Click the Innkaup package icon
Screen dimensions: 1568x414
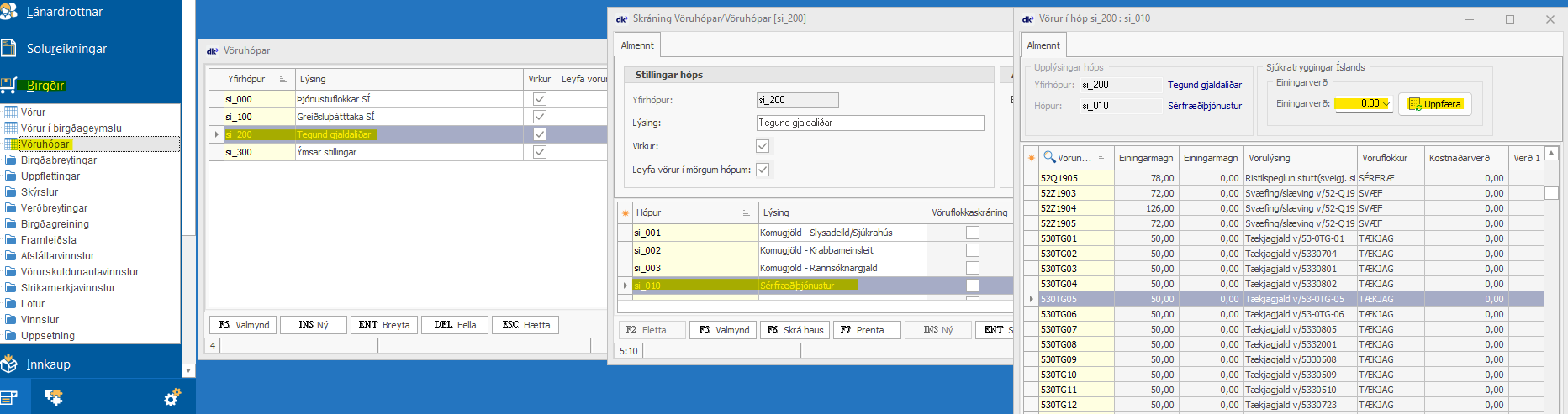tap(9, 364)
